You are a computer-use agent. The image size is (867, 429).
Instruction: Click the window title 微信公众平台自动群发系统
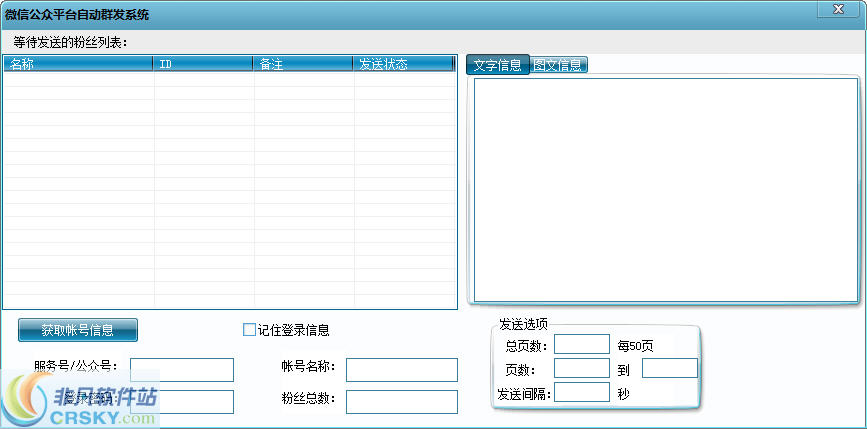click(x=77, y=15)
